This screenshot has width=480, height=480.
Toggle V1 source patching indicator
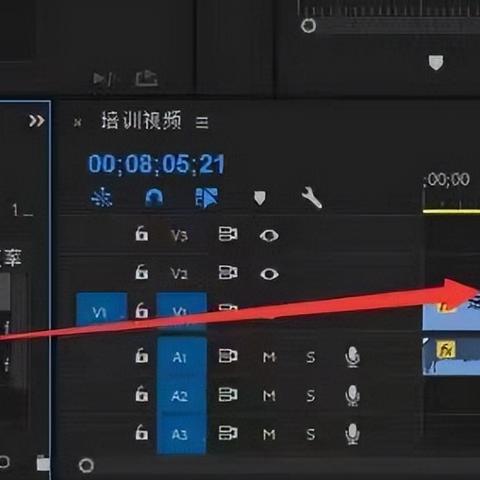(x=102, y=310)
